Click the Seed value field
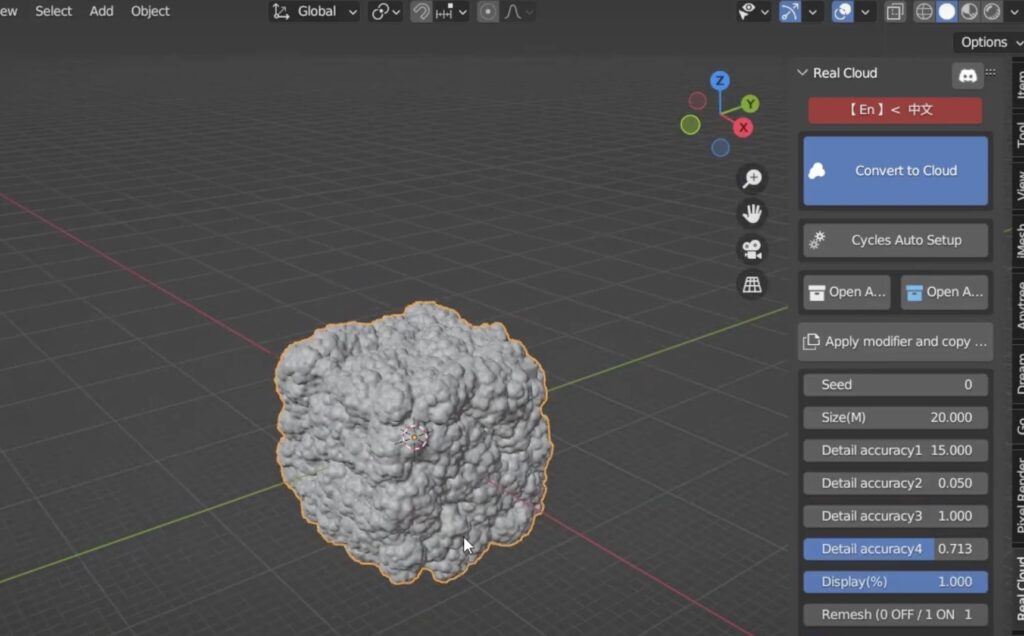Viewport: 1024px width, 636px height. coord(895,385)
